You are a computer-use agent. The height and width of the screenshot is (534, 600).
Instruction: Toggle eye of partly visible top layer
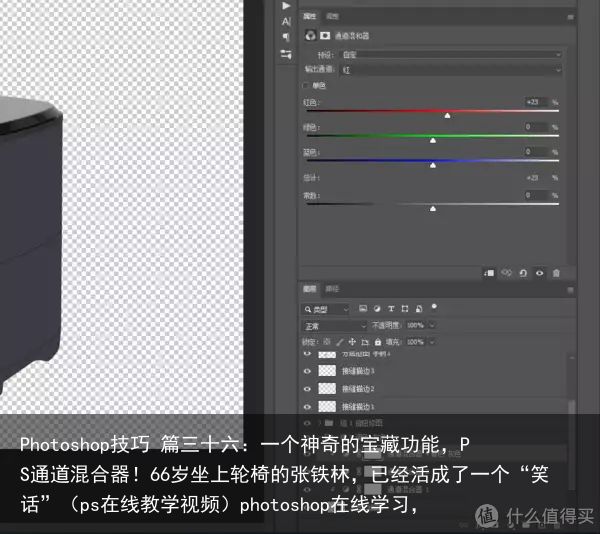(x=307, y=354)
